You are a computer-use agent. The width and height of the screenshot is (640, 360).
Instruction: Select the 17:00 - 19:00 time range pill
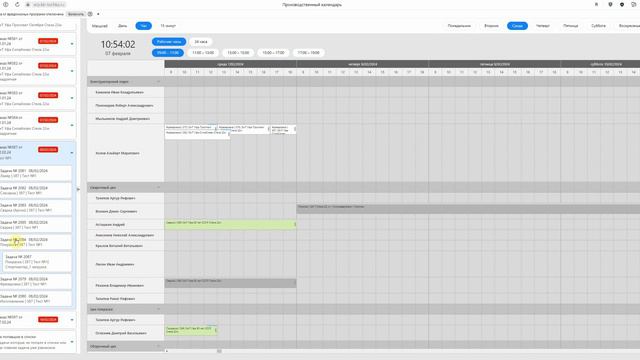tap(308, 53)
